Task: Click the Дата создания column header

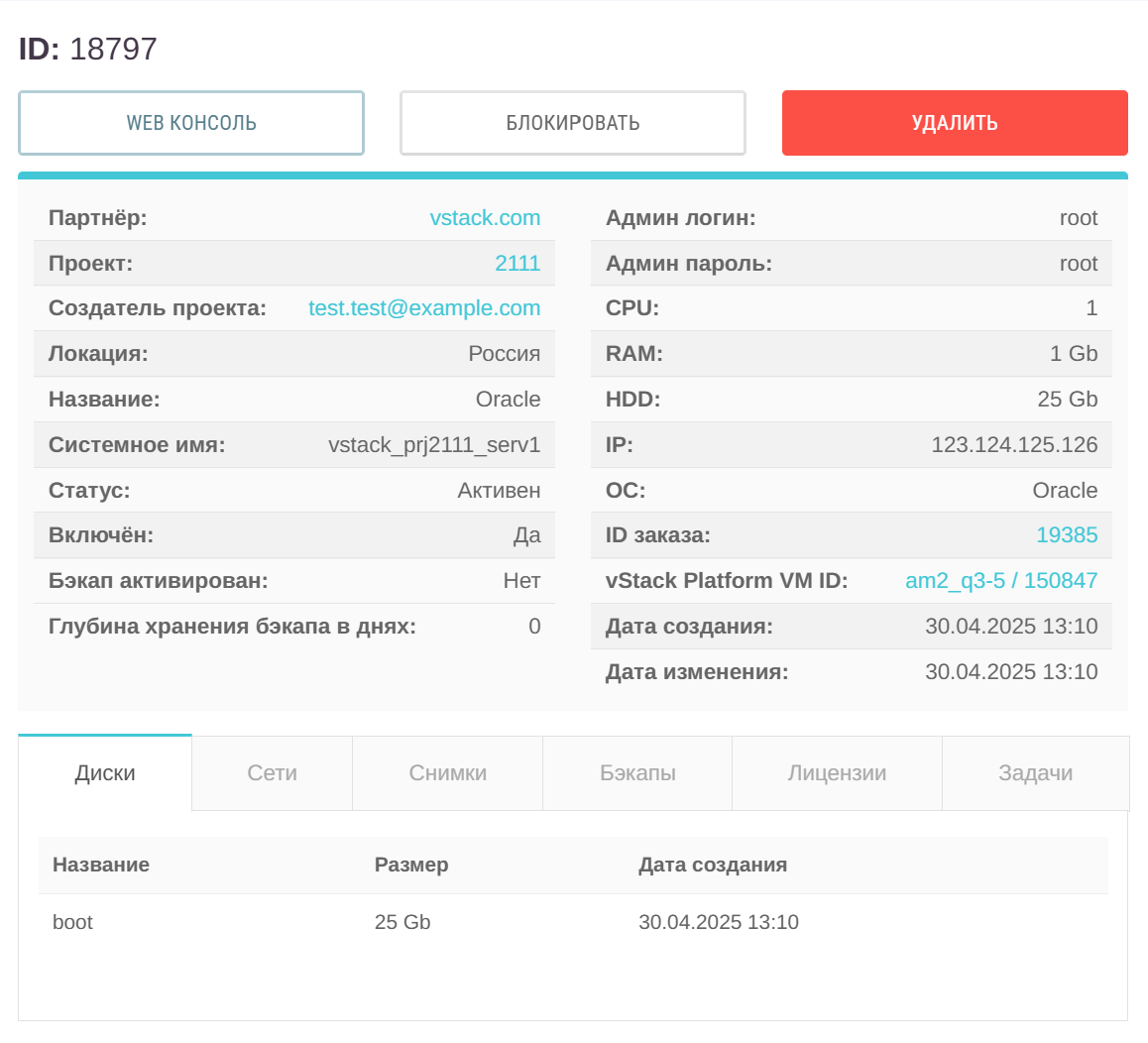Action: coord(713,865)
